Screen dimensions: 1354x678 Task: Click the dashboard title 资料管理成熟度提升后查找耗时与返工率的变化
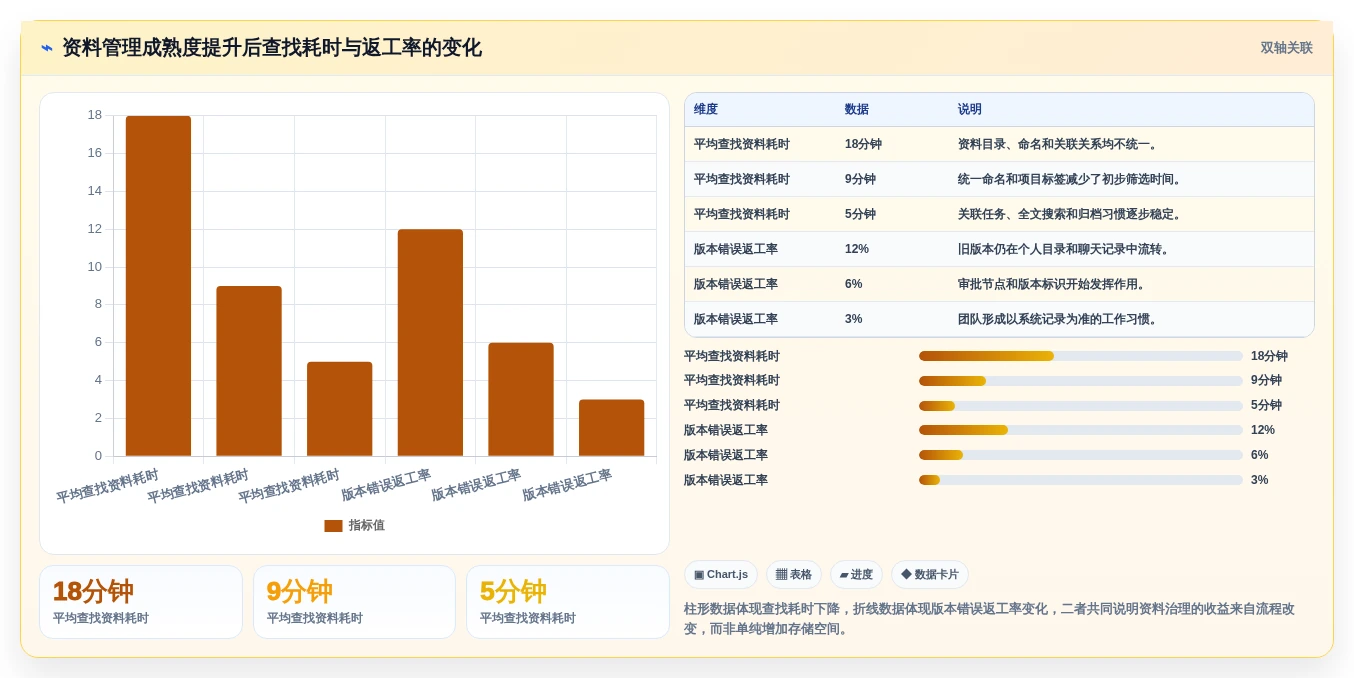point(272,48)
